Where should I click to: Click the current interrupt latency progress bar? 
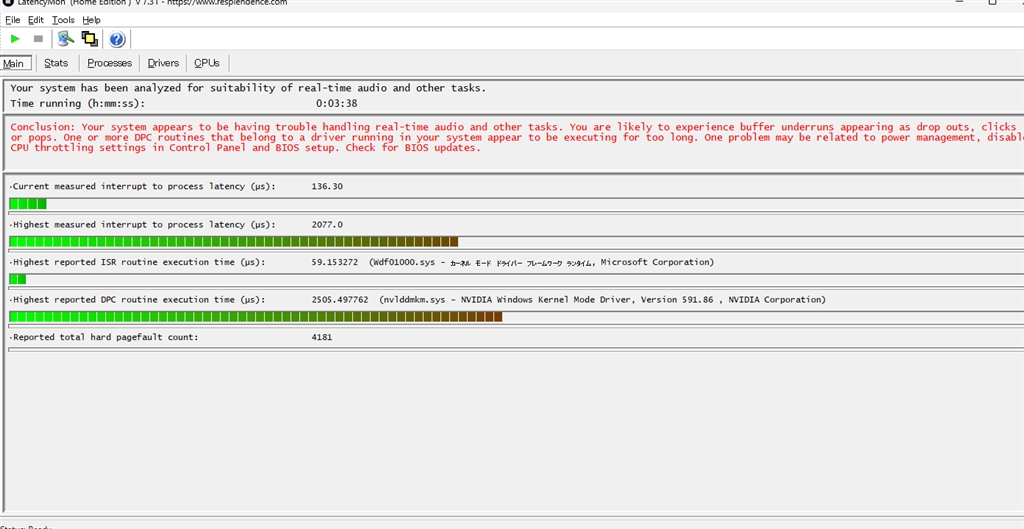pyautogui.click(x=516, y=204)
